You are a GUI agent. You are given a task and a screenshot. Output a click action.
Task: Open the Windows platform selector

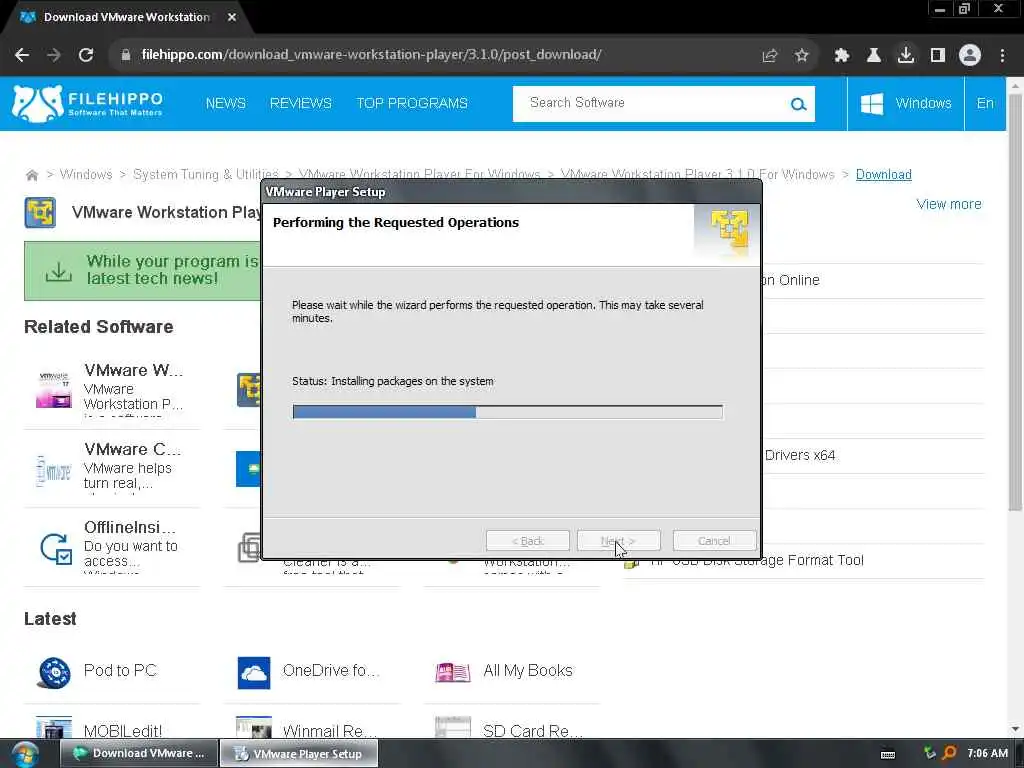click(x=906, y=104)
